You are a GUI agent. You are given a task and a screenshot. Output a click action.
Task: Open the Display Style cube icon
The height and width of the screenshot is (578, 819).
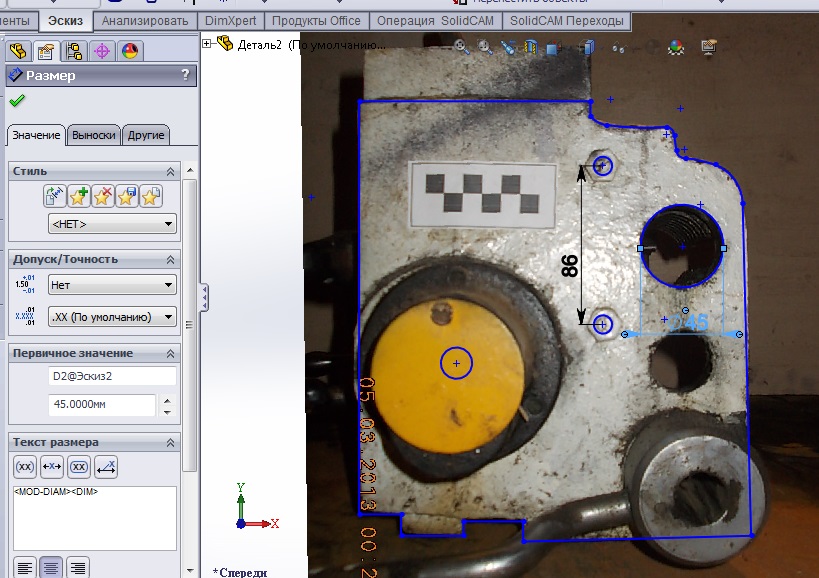(589, 48)
